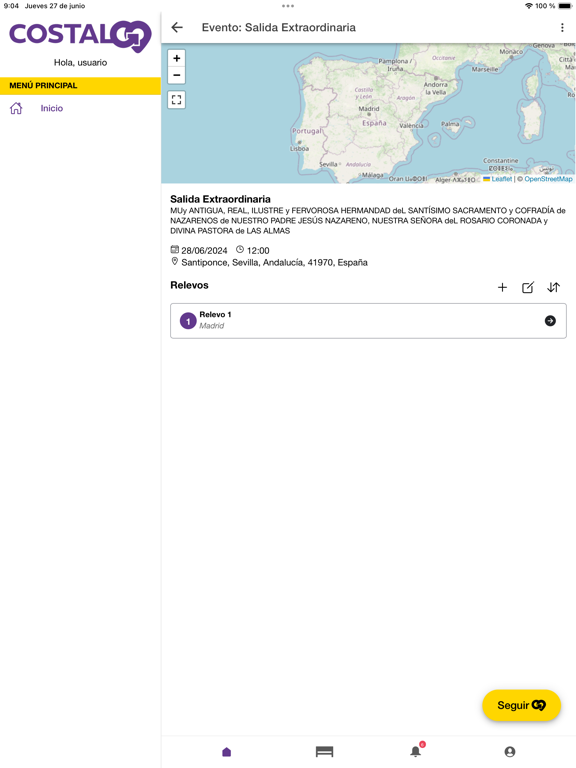Click Madrid on the map
Viewport: 576px width, 768px height.
coord(369,109)
